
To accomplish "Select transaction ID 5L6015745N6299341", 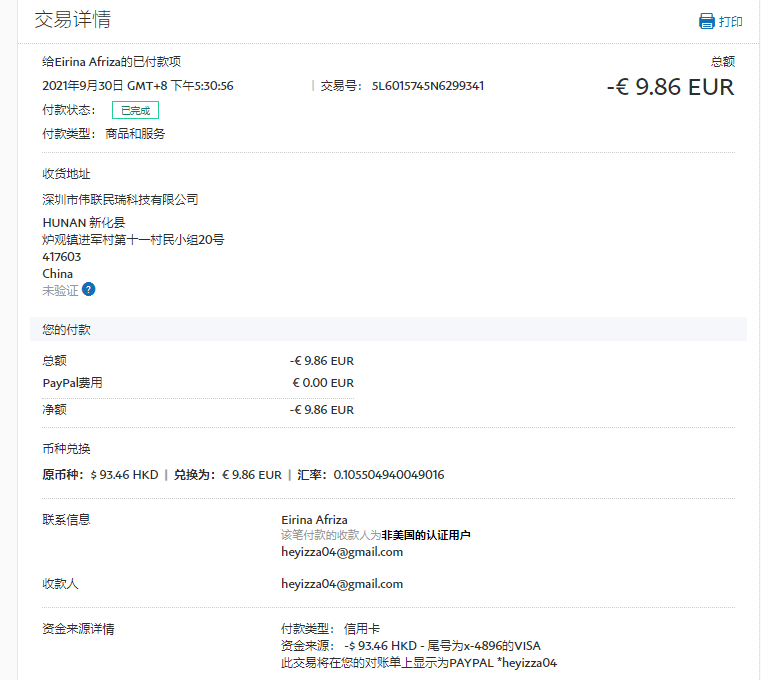I will click(428, 86).
